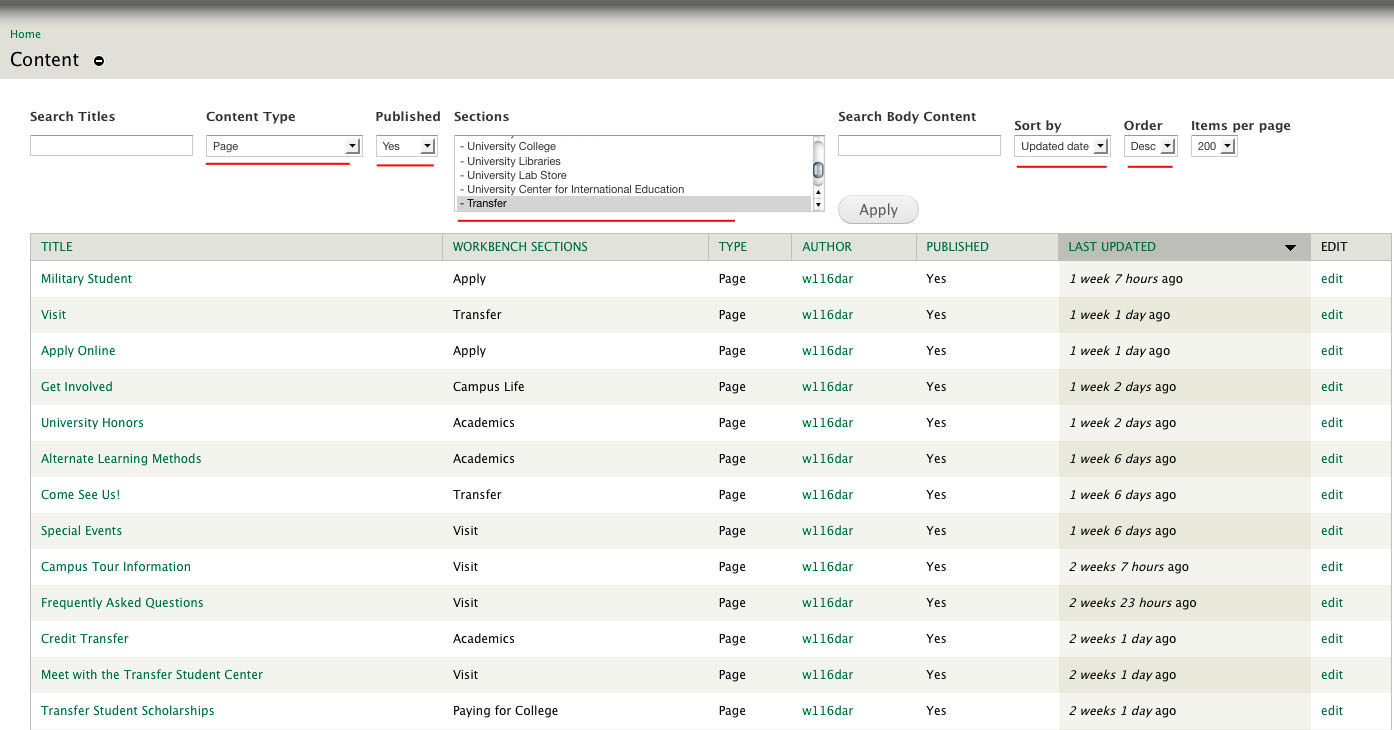
Task: Click the collapse icon next to Content heading
Action: [x=98, y=61]
